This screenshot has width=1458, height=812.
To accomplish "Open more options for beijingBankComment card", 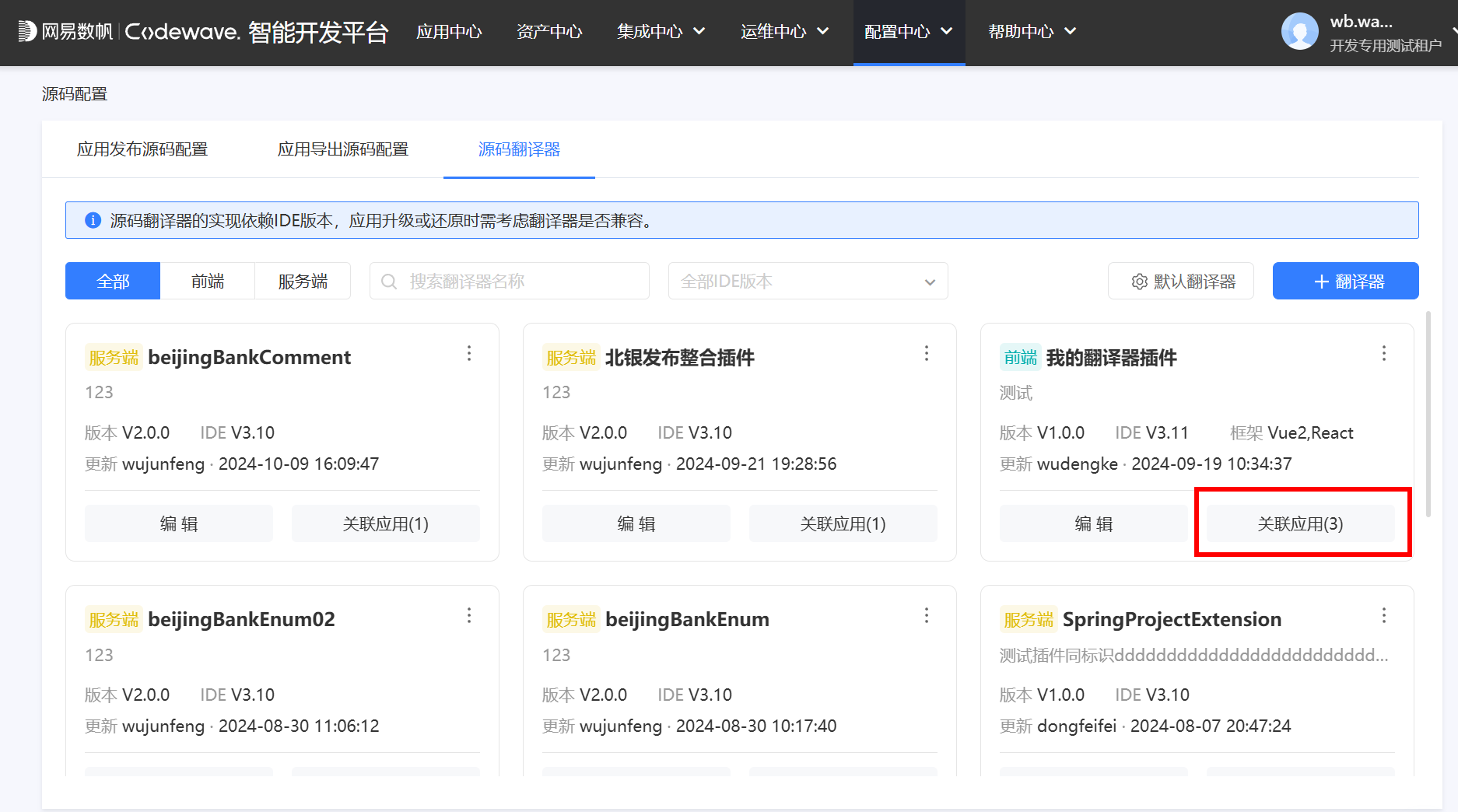I will (x=469, y=354).
